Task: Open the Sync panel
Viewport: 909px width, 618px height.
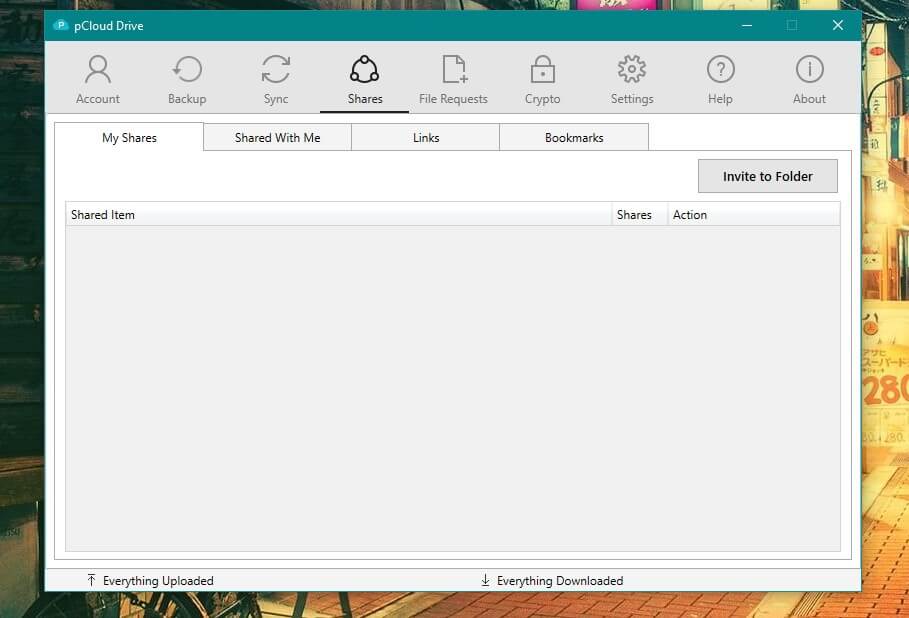Action: (x=275, y=77)
